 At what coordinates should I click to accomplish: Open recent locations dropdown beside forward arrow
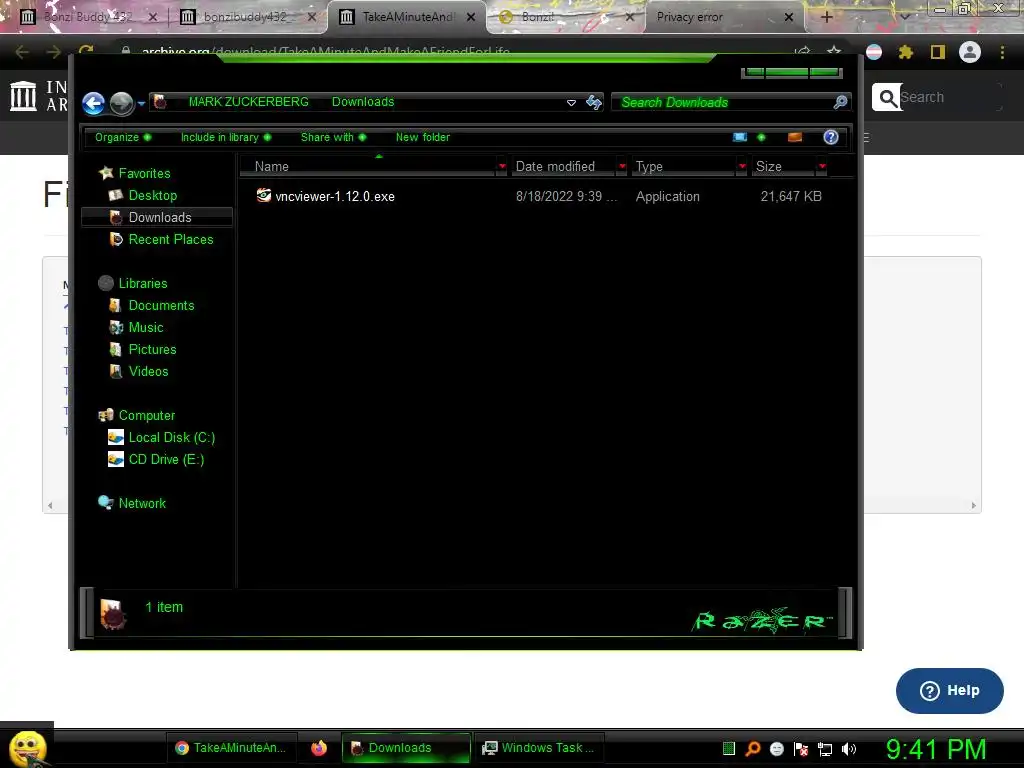[x=141, y=103]
